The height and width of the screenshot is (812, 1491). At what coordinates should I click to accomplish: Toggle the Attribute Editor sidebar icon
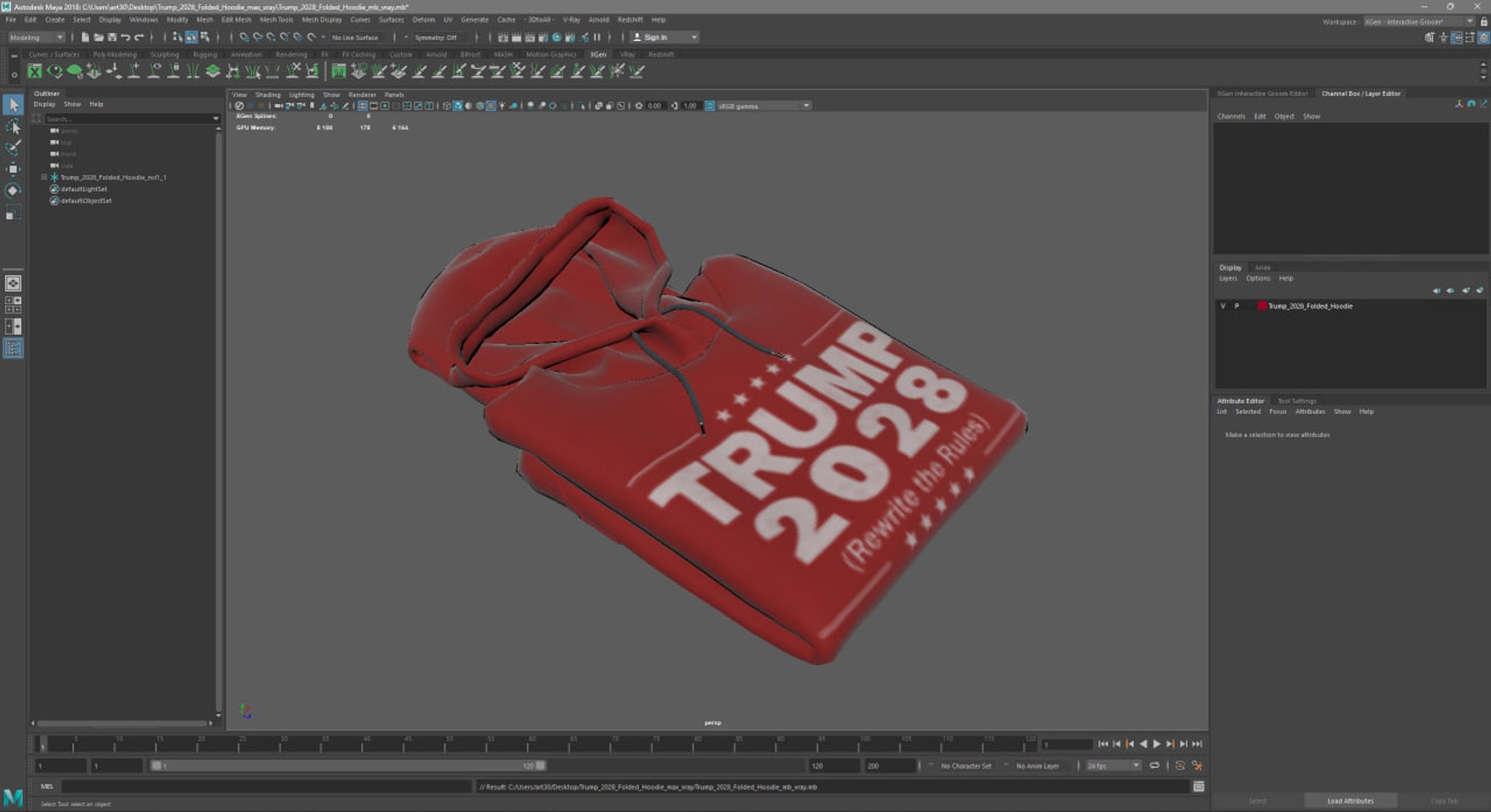(1457, 37)
